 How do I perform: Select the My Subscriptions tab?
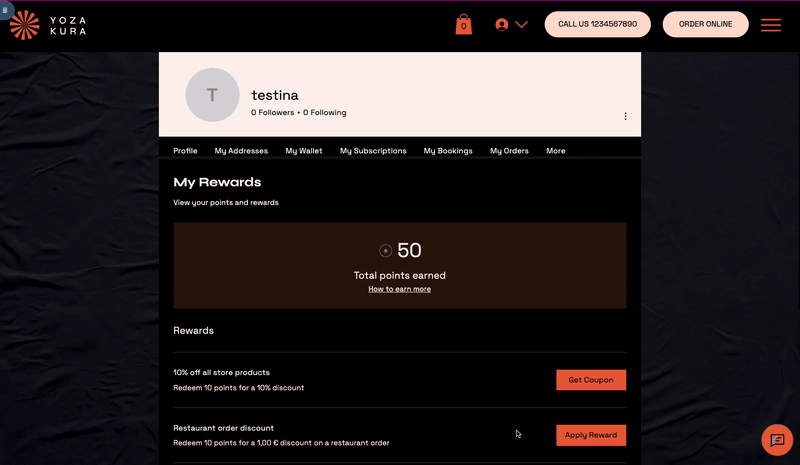(373, 151)
